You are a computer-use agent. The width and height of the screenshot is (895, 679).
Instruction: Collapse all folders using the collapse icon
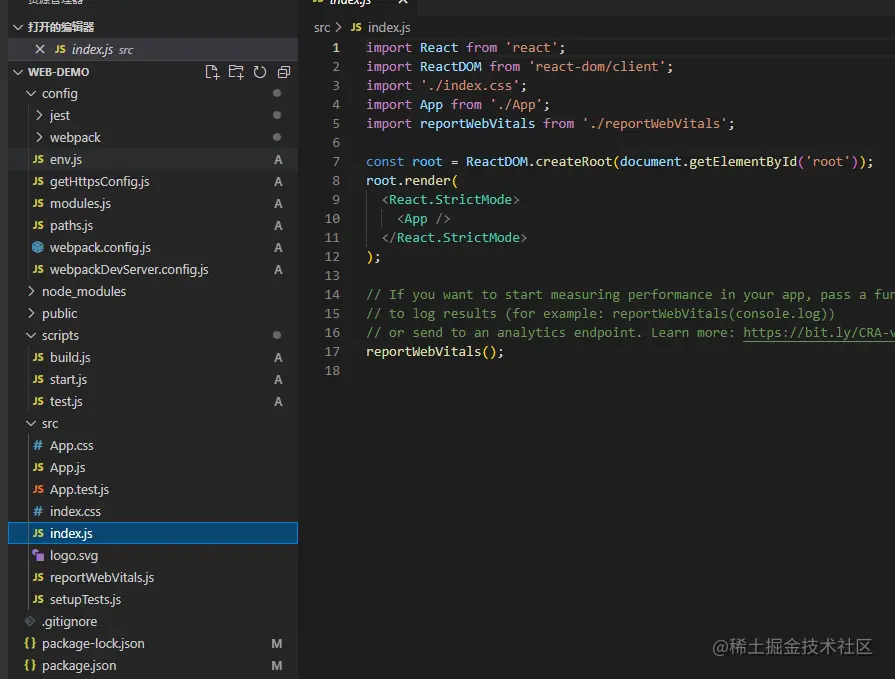pyautogui.click(x=284, y=72)
